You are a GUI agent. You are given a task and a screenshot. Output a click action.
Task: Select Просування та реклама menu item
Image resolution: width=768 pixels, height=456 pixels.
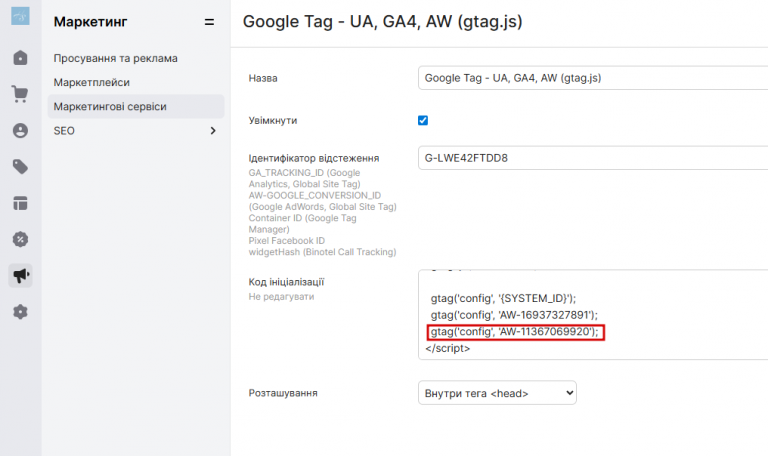pyautogui.click(x=116, y=58)
